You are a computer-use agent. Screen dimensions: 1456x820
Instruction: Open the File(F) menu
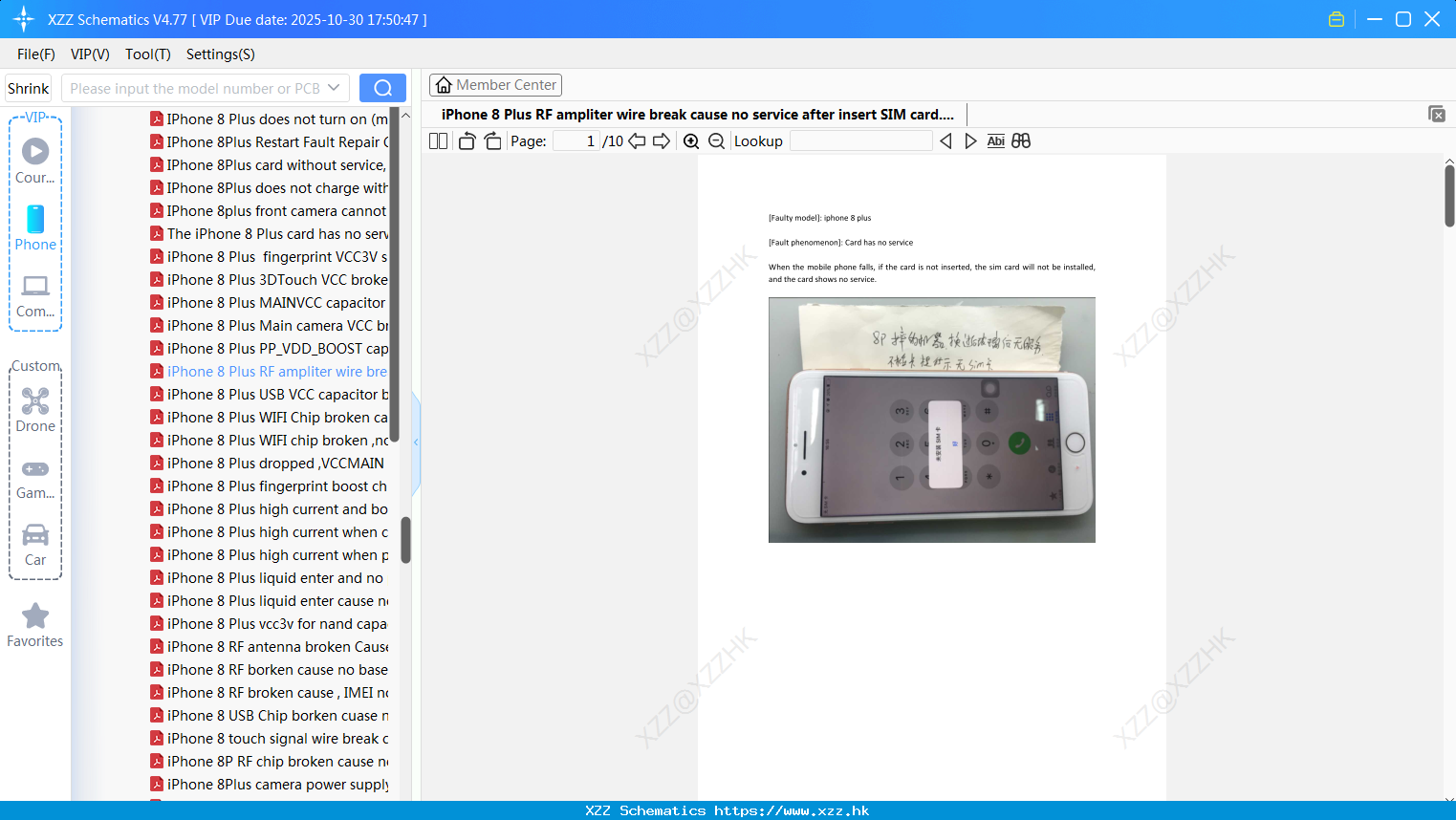tap(36, 54)
